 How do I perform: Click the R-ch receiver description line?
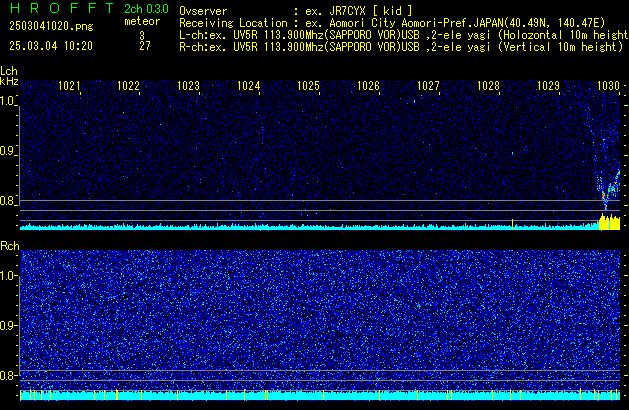pos(401,47)
